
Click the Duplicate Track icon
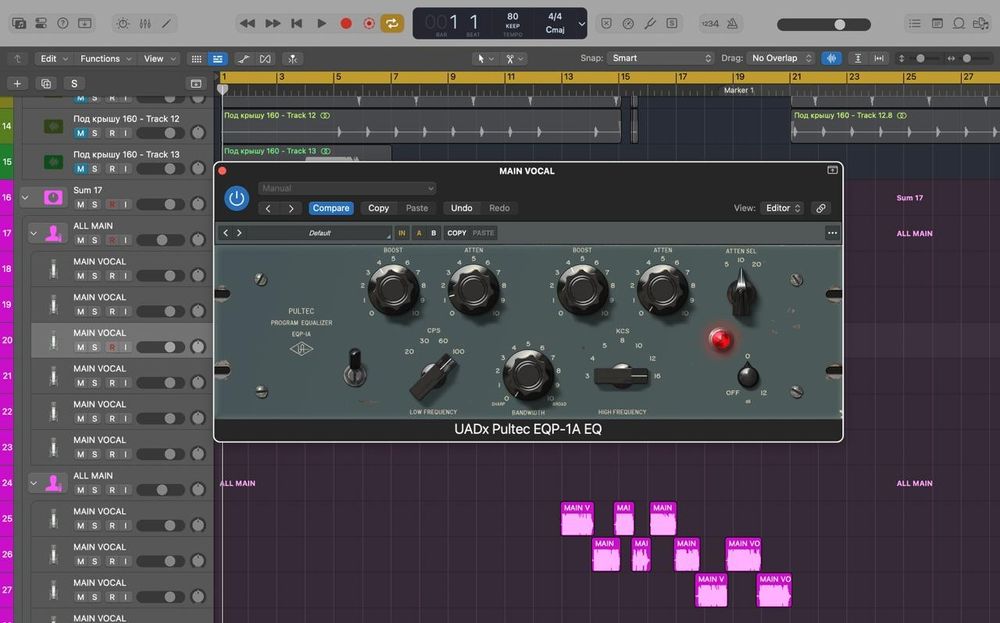tap(45, 84)
